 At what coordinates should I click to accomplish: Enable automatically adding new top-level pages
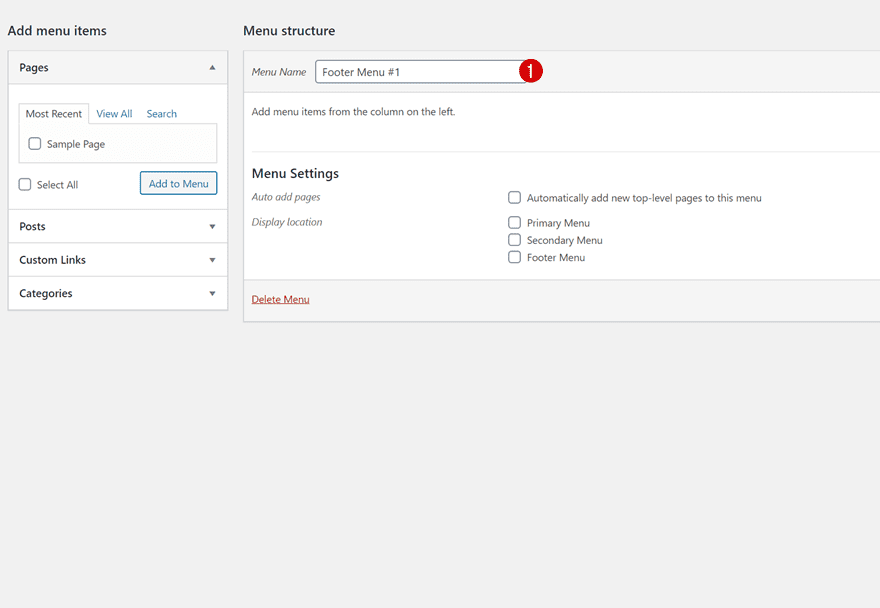514,197
